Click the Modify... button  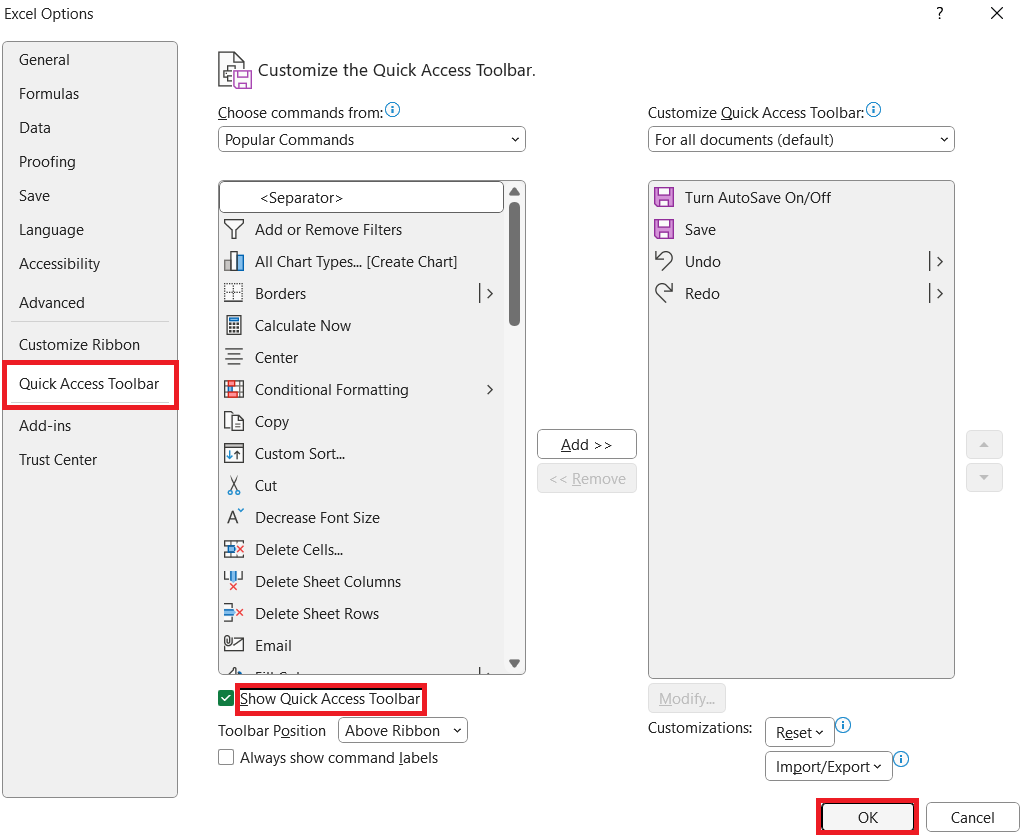click(686, 698)
